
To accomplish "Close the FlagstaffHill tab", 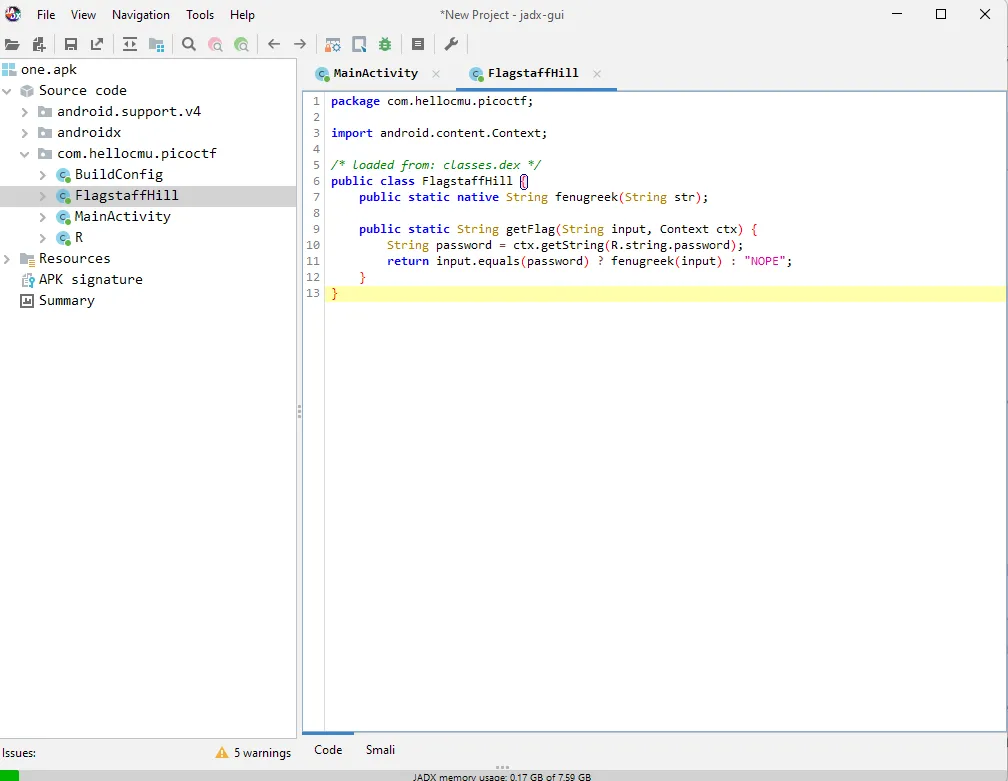I will (597, 74).
